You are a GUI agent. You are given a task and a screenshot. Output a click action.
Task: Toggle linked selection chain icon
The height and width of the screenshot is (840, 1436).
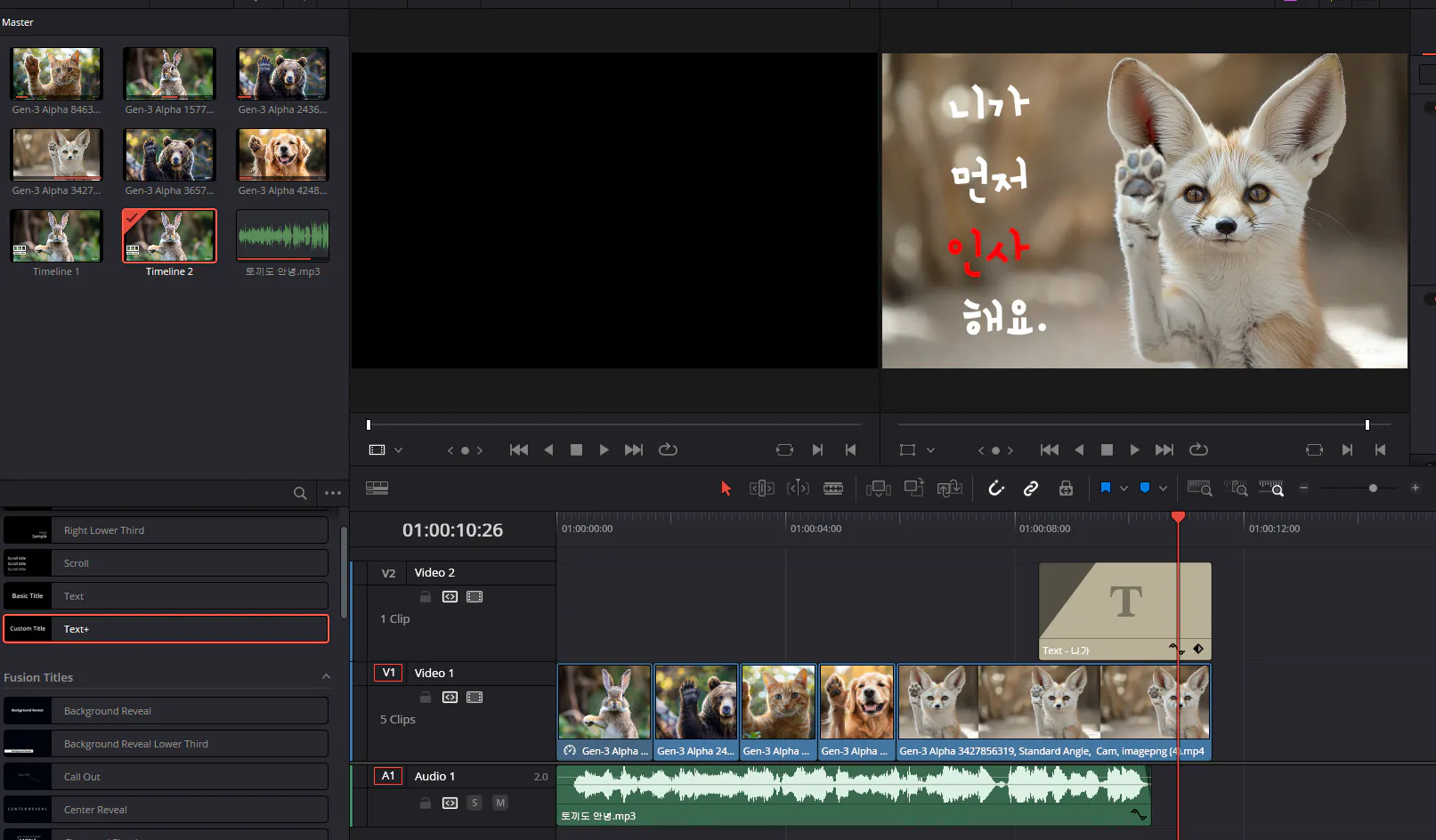tap(1030, 488)
